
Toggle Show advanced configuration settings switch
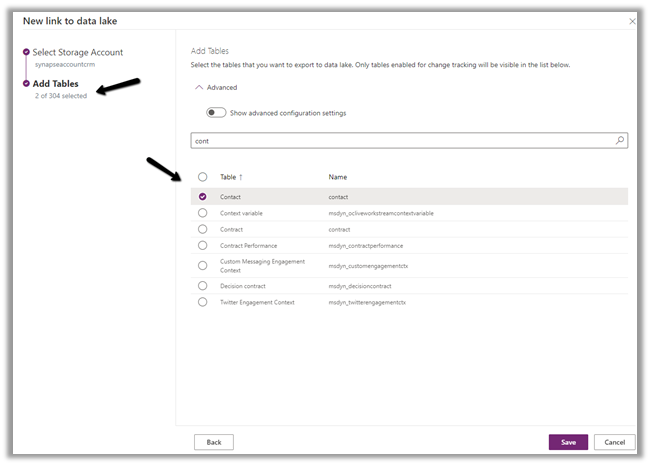(x=216, y=113)
